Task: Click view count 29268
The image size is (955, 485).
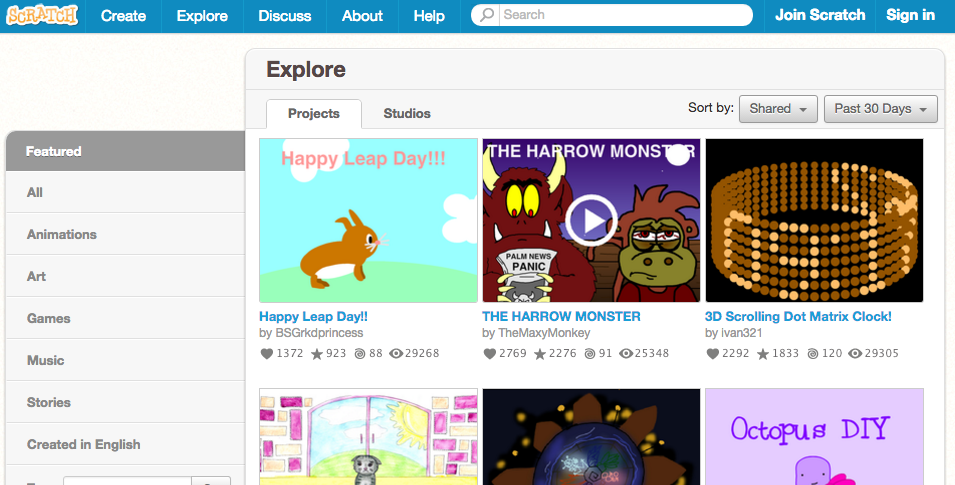Action: coord(422,353)
